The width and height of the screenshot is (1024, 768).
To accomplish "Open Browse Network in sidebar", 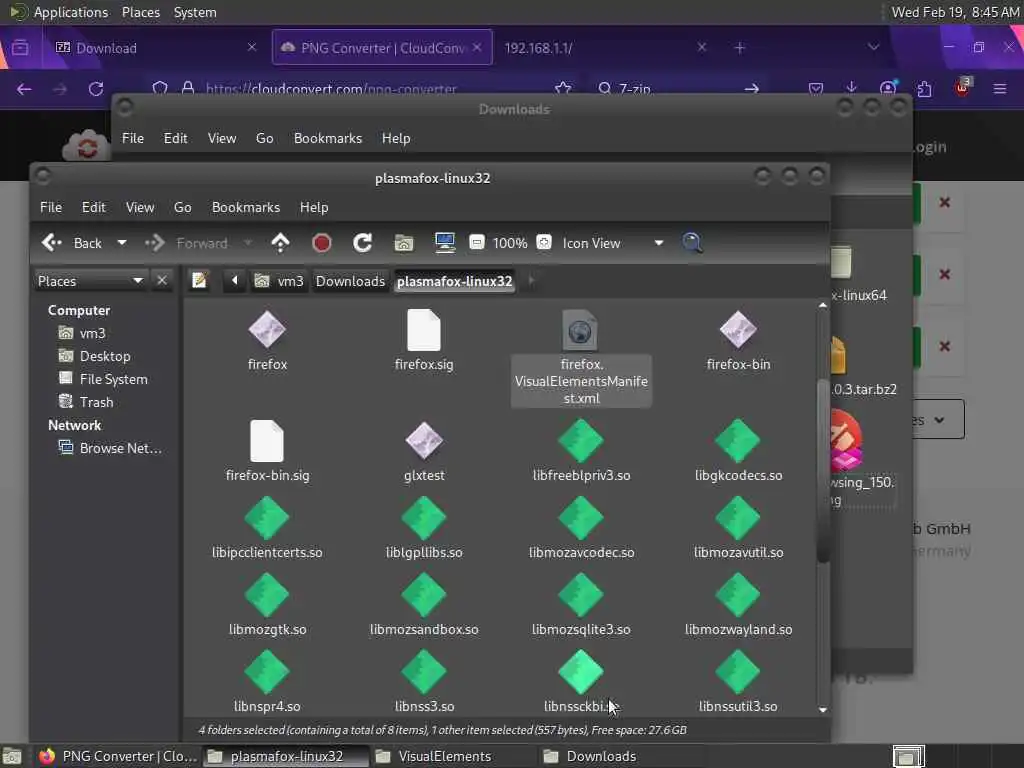I will coord(110,448).
